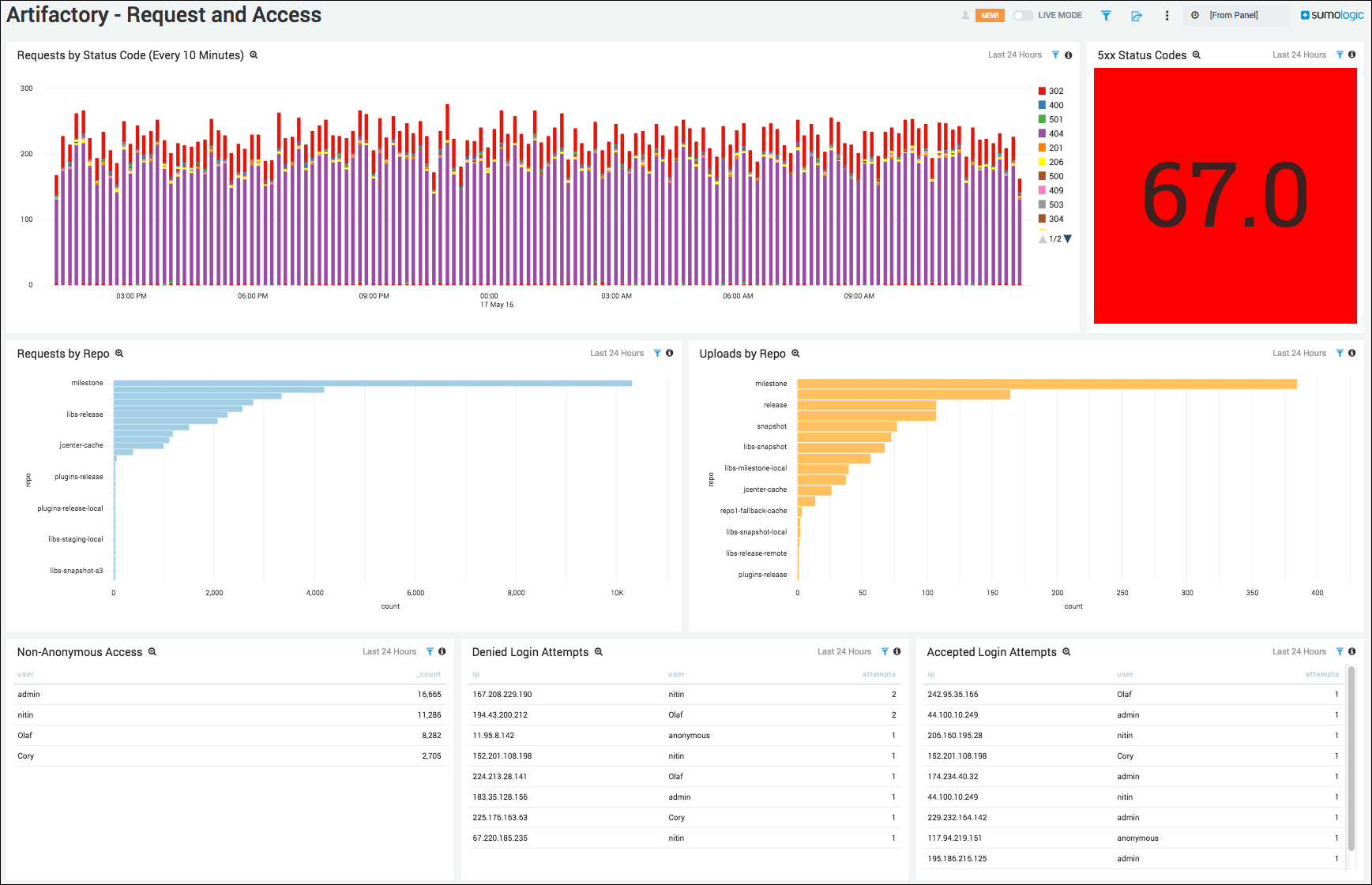The width and height of the screenshot is (1372, 885).
Task: Sort Non-Anonymous Access by _count column
Action: click(x=429, y=674)
